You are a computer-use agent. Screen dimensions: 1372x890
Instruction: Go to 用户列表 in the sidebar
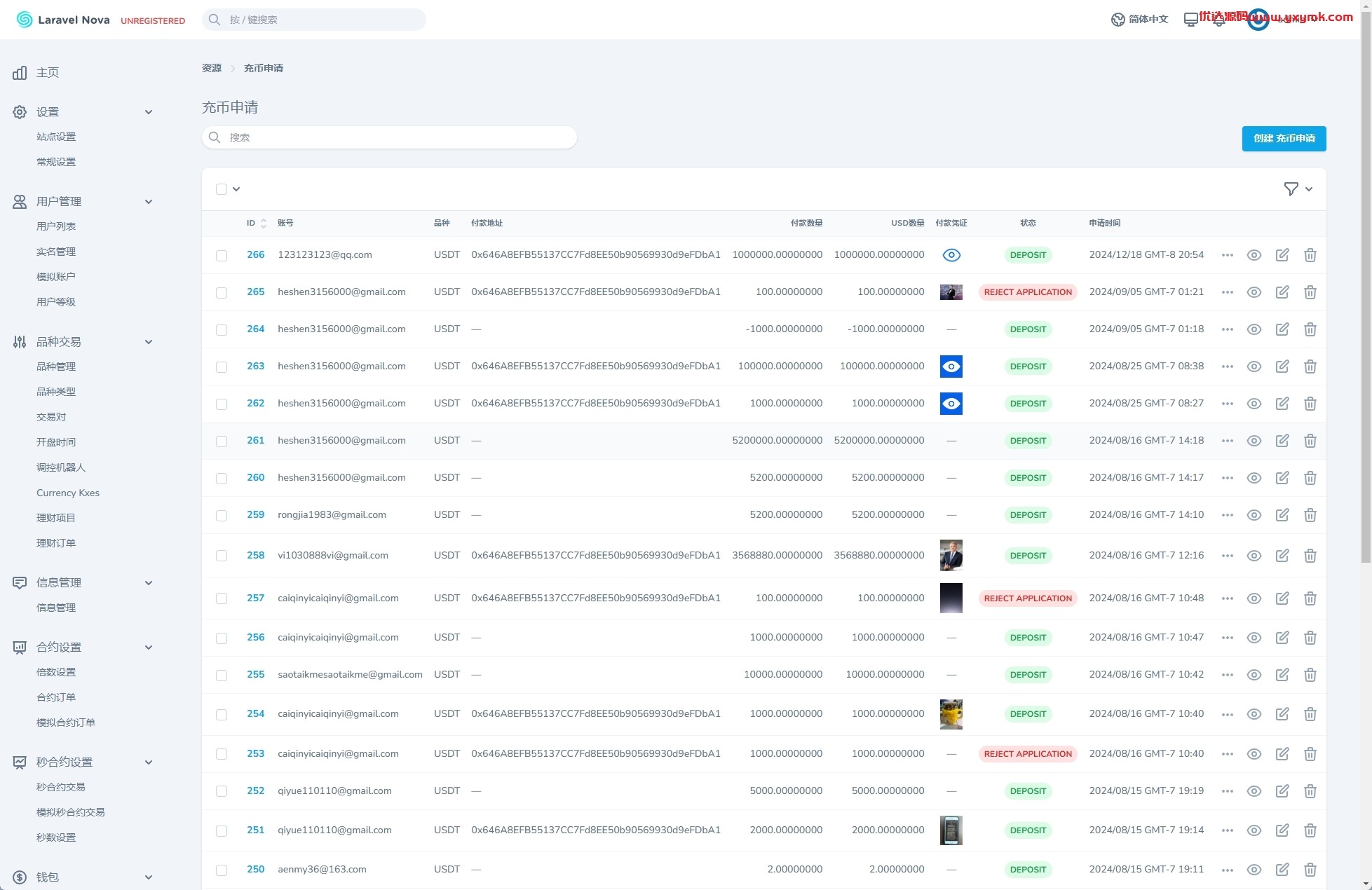tap(56, 226)
